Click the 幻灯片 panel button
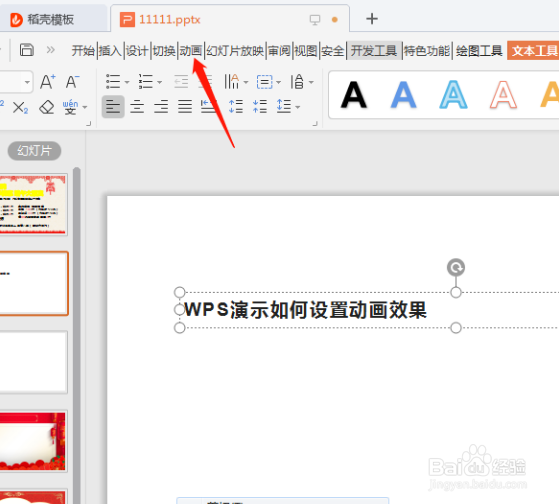This screenshot has width=559, height=504. (x=34, y=151)
